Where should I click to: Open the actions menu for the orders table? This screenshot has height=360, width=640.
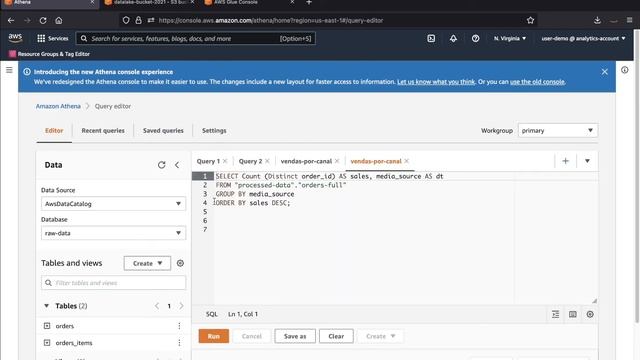(x=179, y=326)
